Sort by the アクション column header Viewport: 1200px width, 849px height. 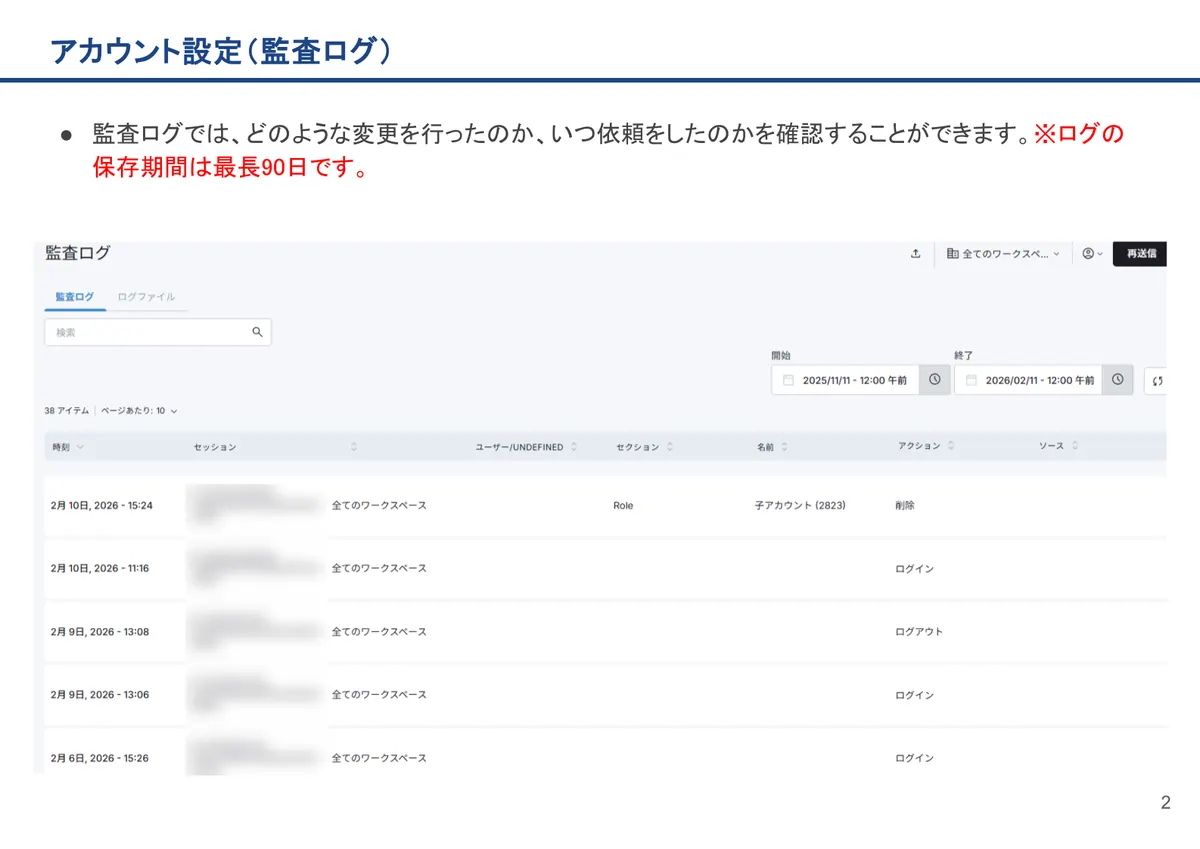pyautogui.click(x=927, y=446)
